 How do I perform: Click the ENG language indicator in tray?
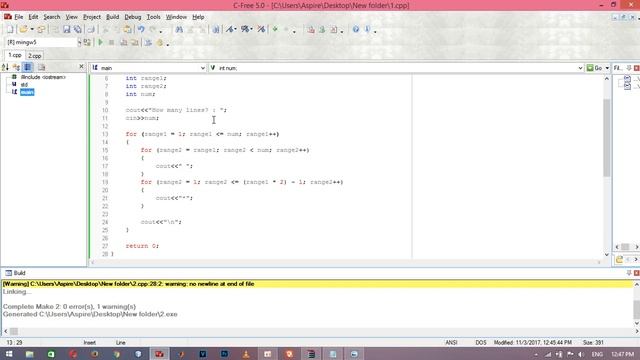[597, 354]
